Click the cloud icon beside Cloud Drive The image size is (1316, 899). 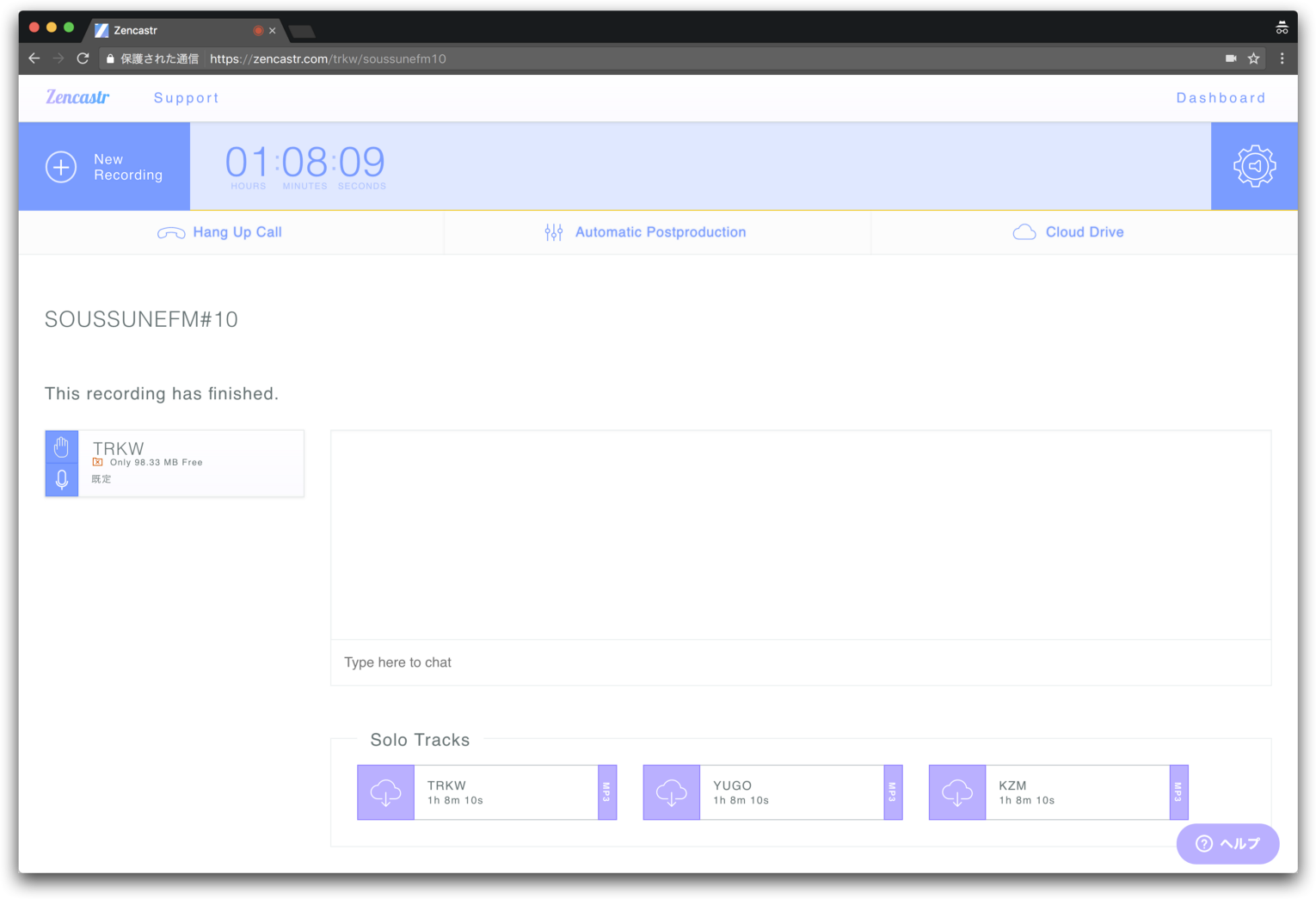1024,232
